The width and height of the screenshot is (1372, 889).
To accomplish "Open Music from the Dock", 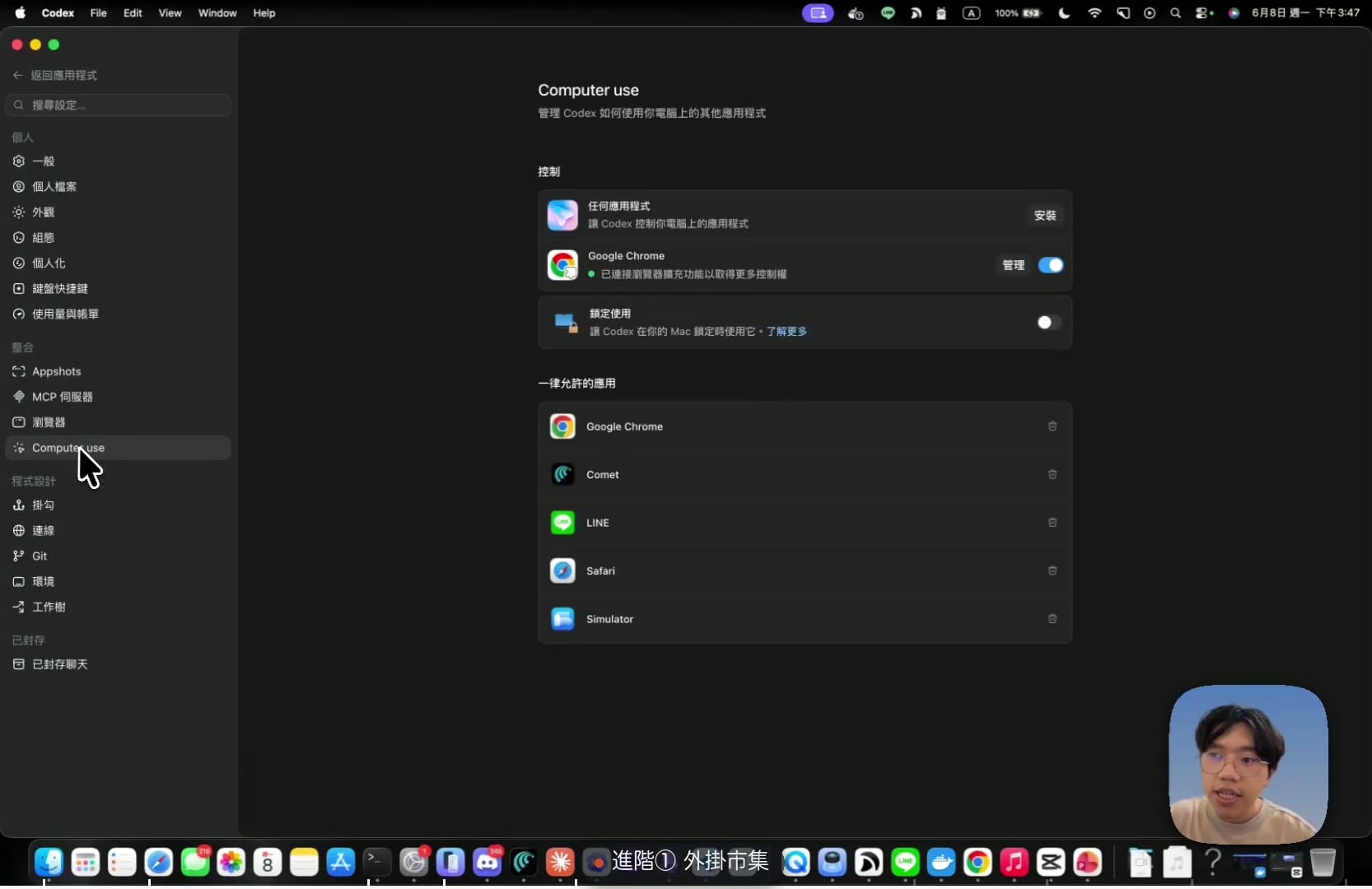I will coord(1015,862).
